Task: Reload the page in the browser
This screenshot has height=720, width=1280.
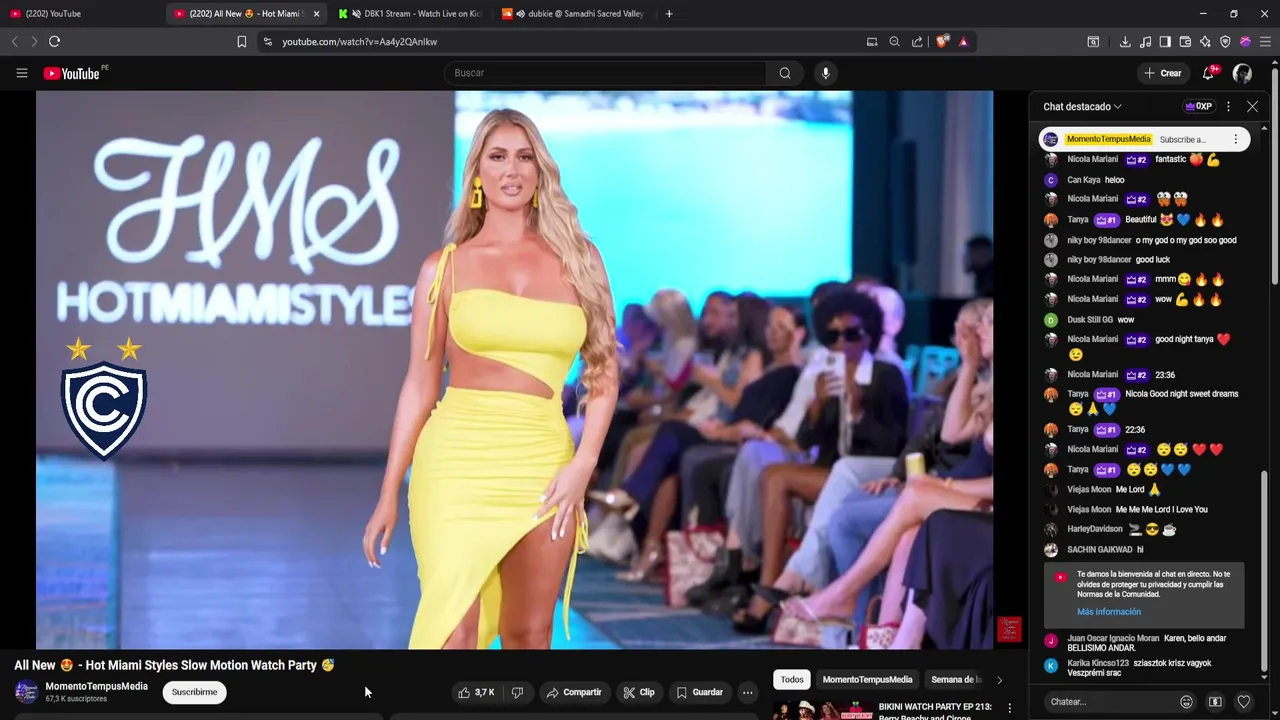Action: [x=54, y=41]
